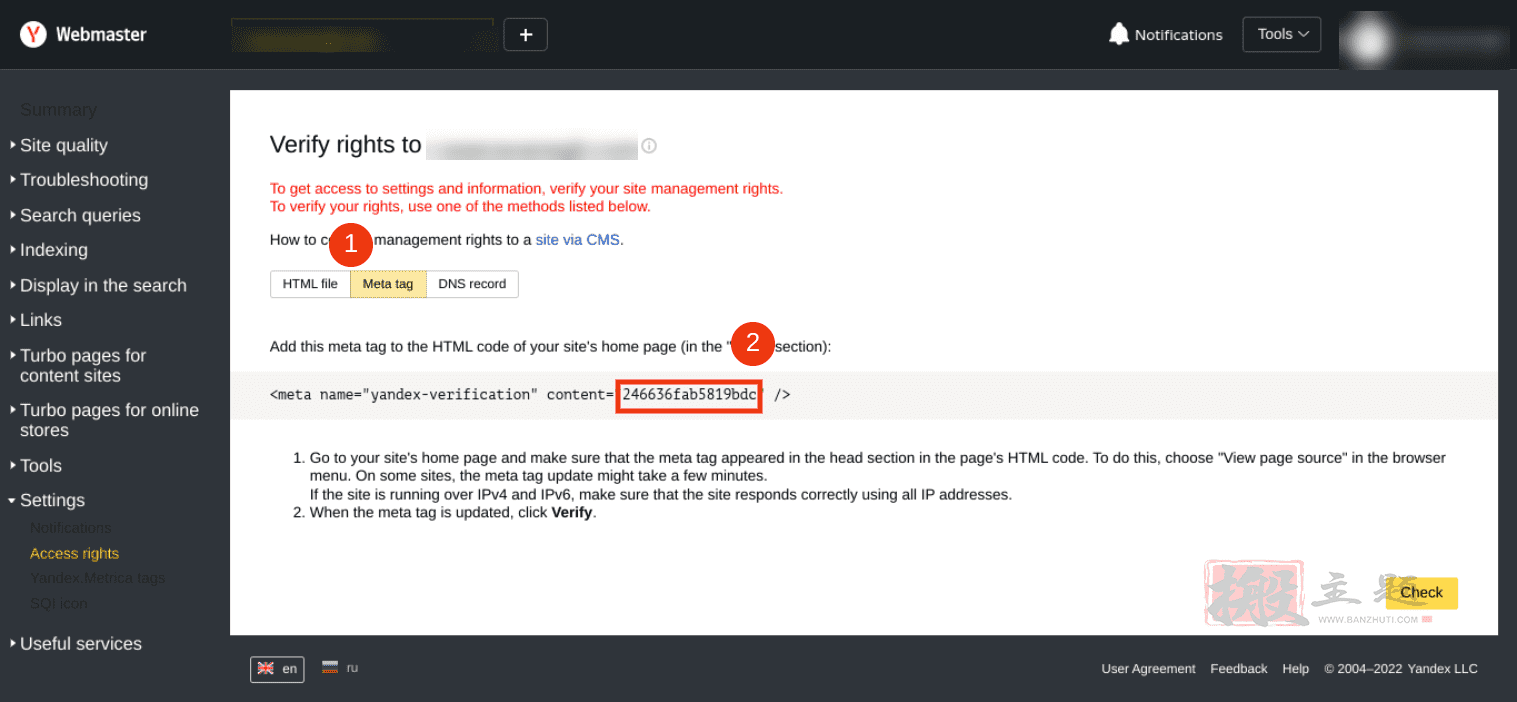Open Yandex.Metrica tags item

[98, 578]
